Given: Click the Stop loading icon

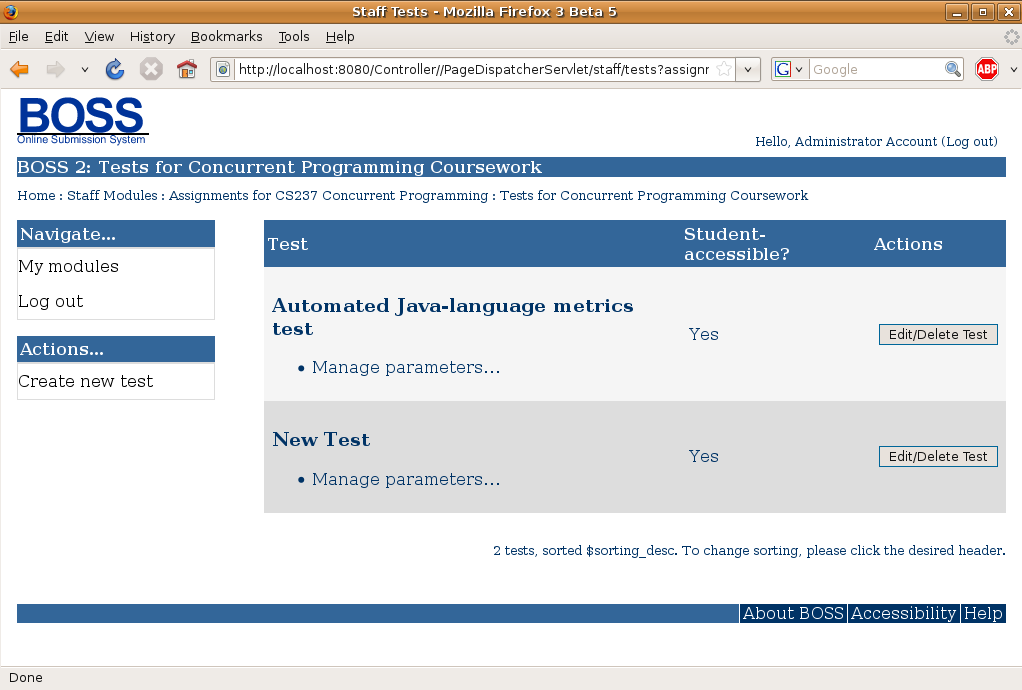Looking at the screenshot, I should [151, 69].
